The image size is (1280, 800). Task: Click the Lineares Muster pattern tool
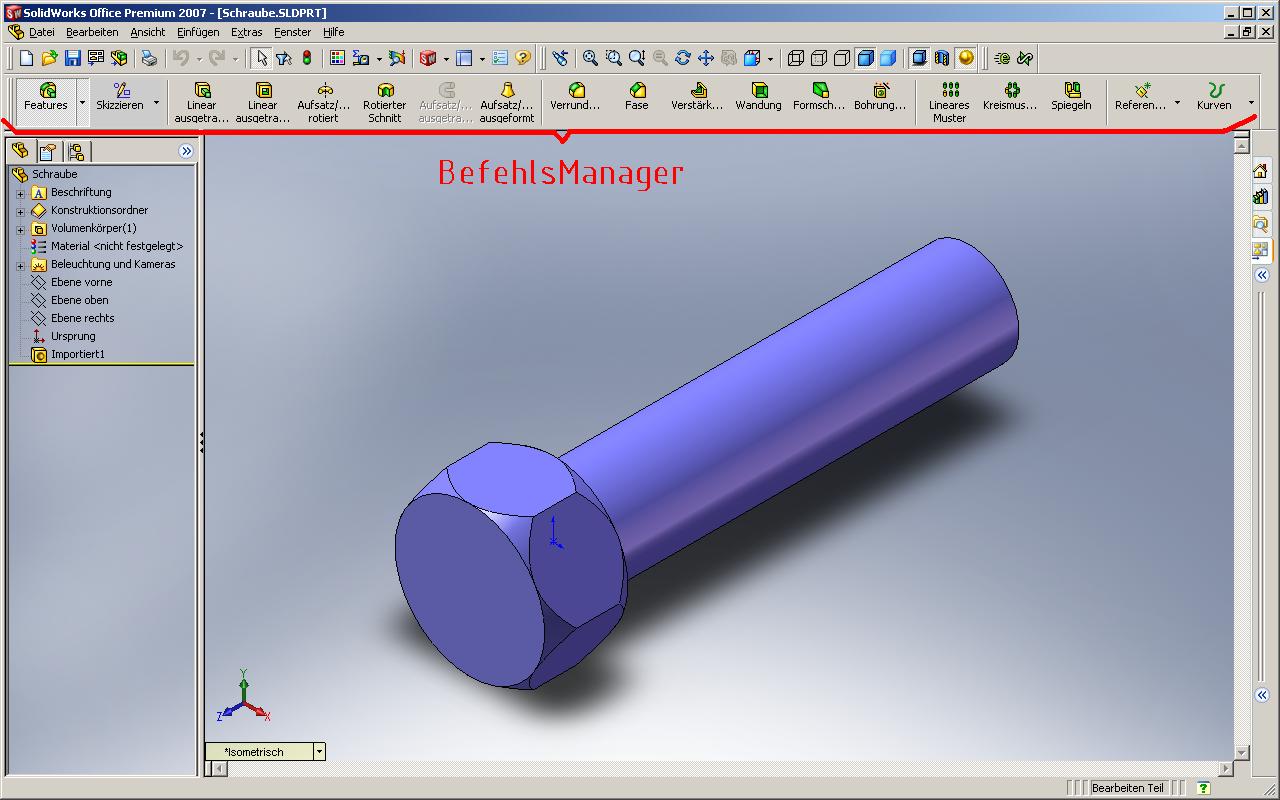pyautogui.click(x=950, y=103)
